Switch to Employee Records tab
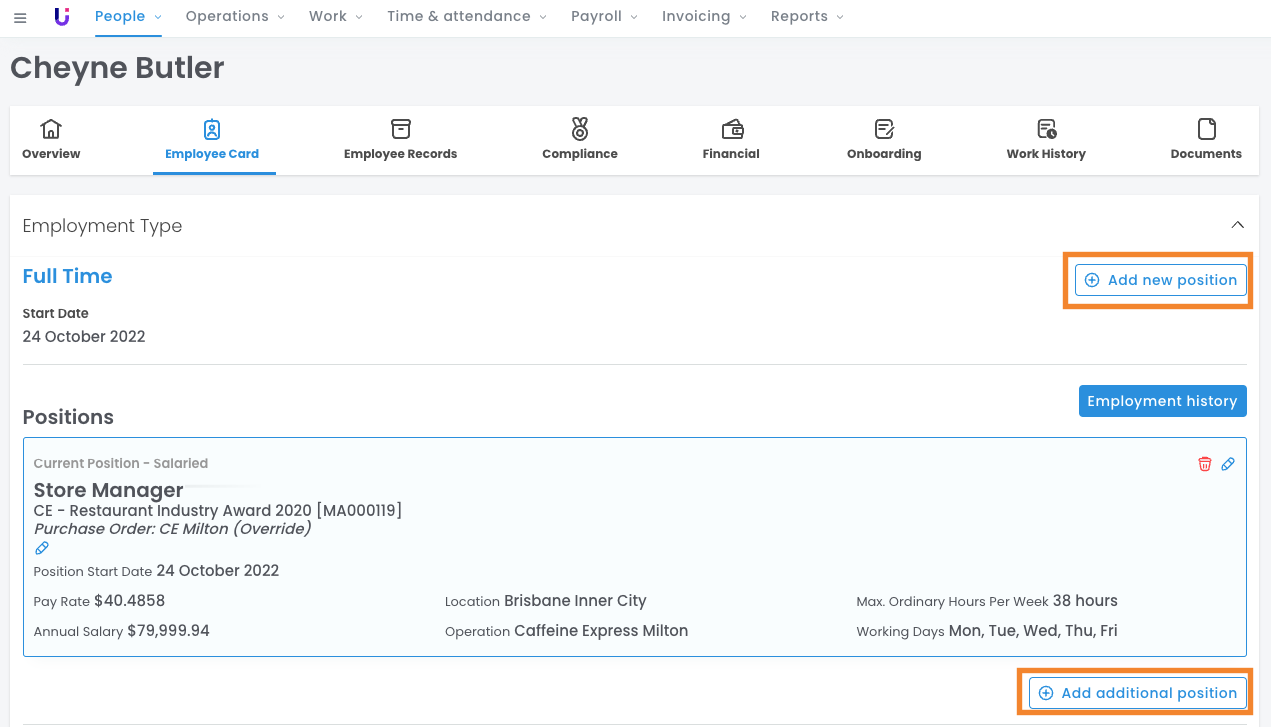Viewport: 1271px width, 727px height. [400, 140]
